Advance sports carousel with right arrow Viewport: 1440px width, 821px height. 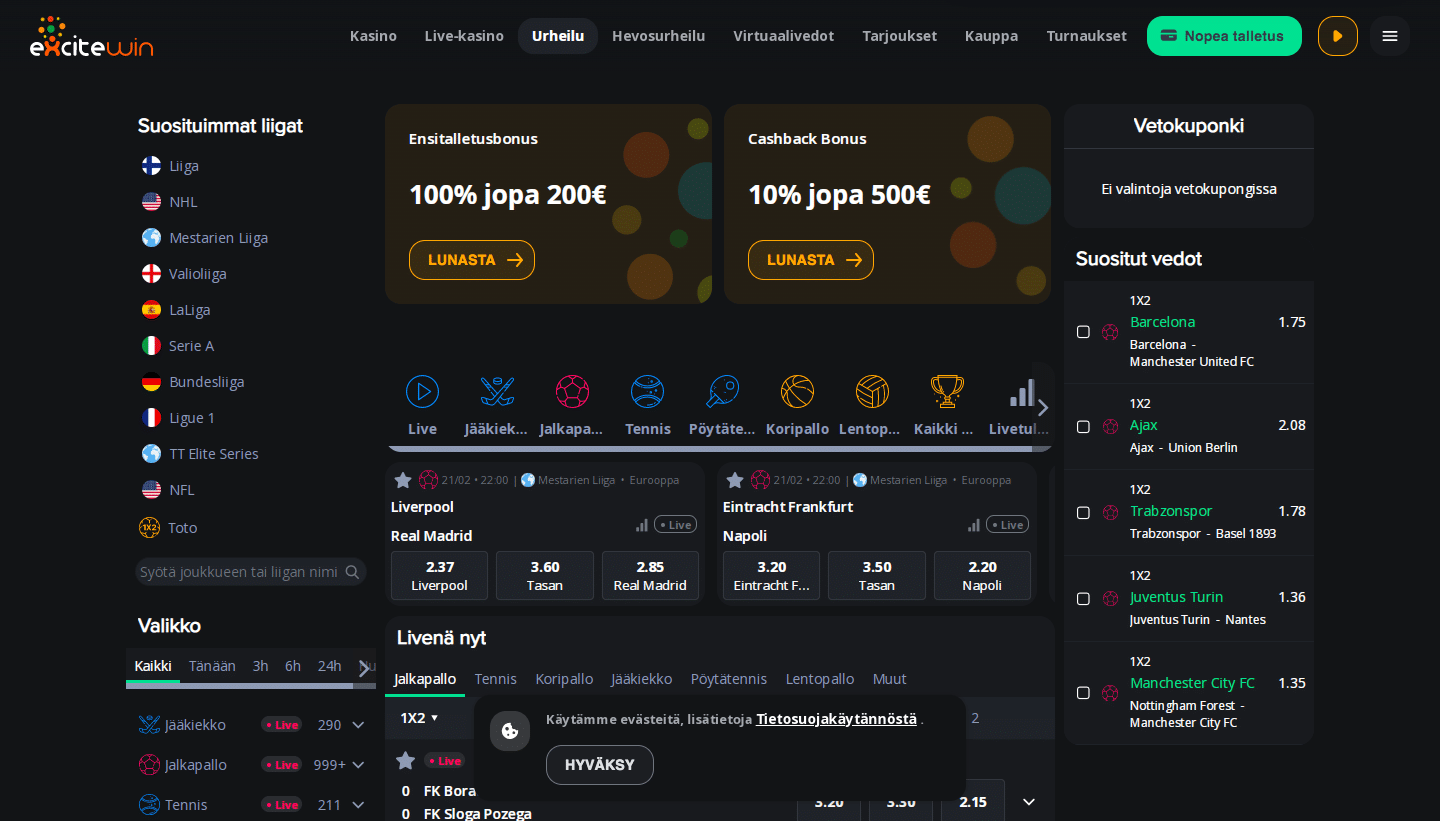point(1043,407)
